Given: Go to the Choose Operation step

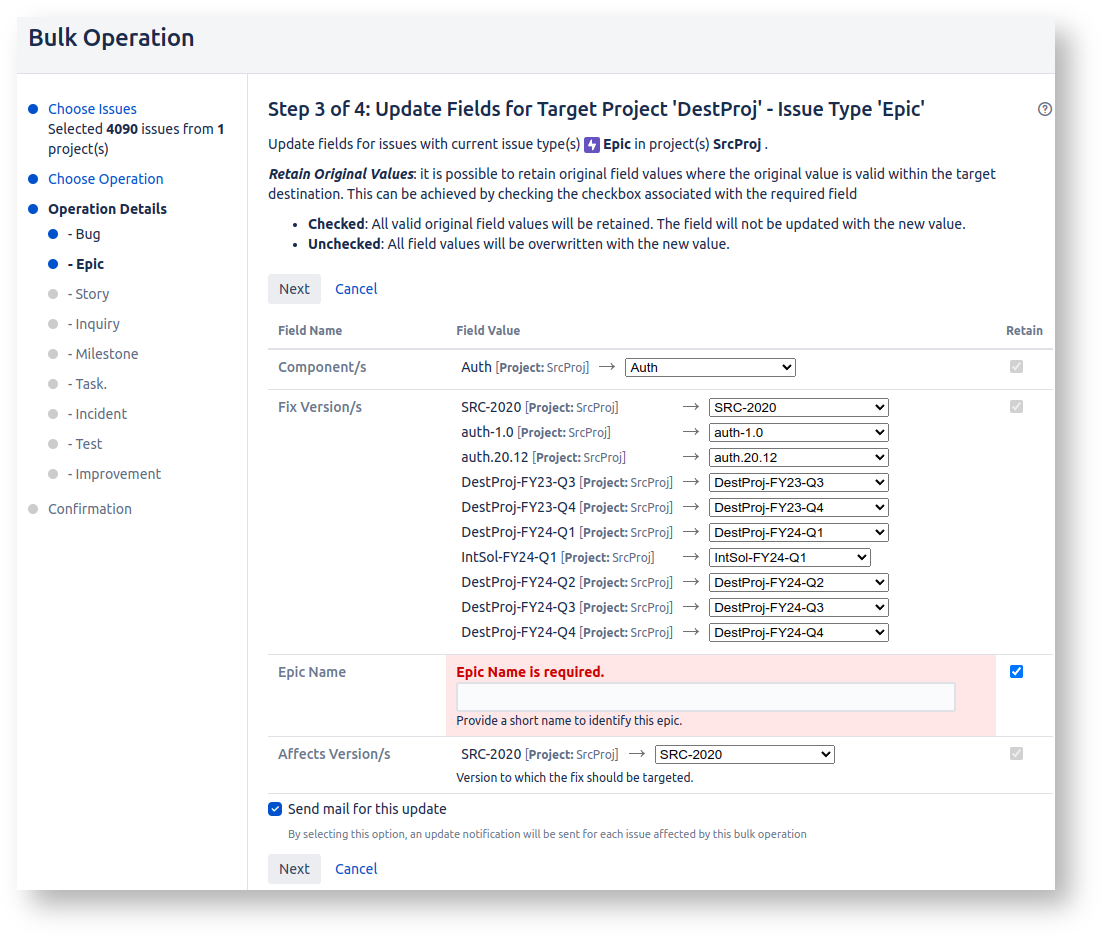Looking at the screenshot, I should point(105,179).
